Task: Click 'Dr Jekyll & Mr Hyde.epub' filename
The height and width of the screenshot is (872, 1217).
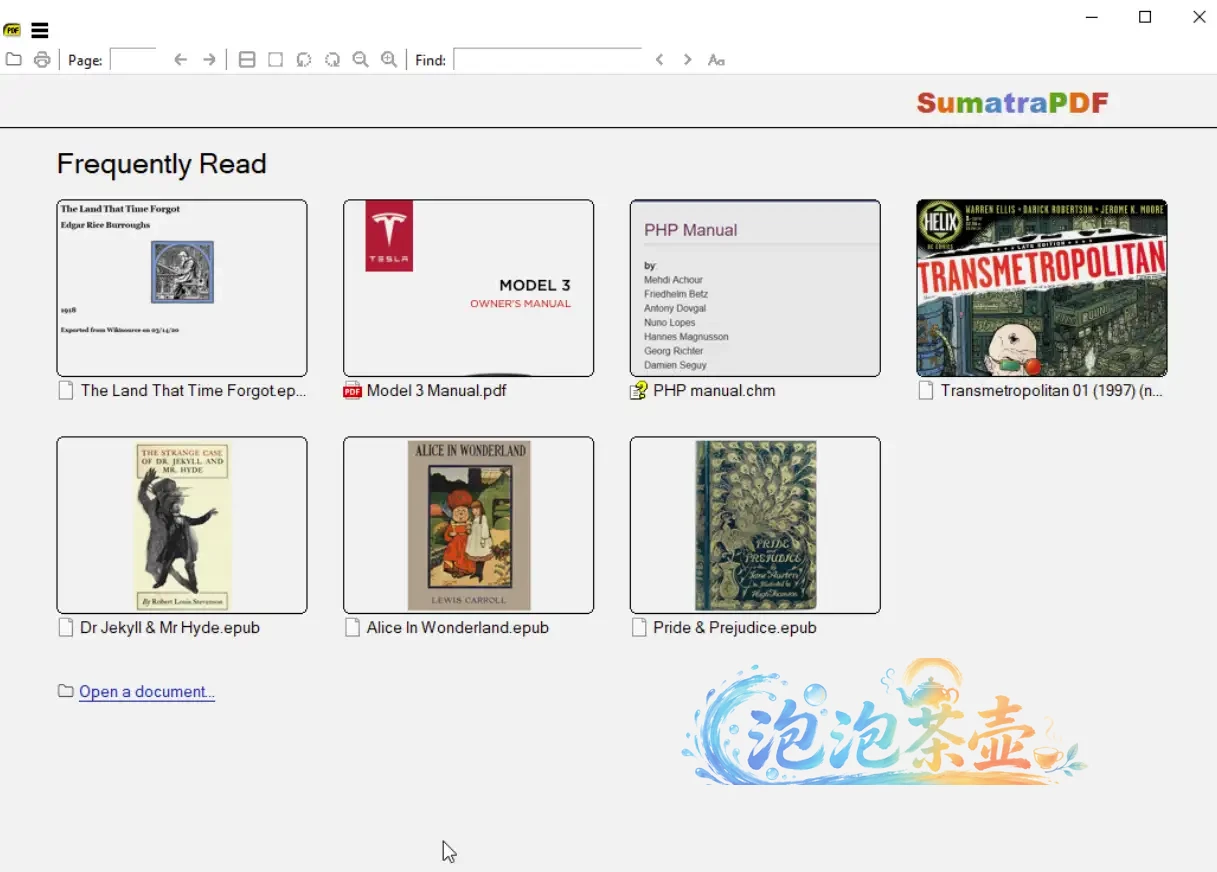Action: [x=170, y=628]
